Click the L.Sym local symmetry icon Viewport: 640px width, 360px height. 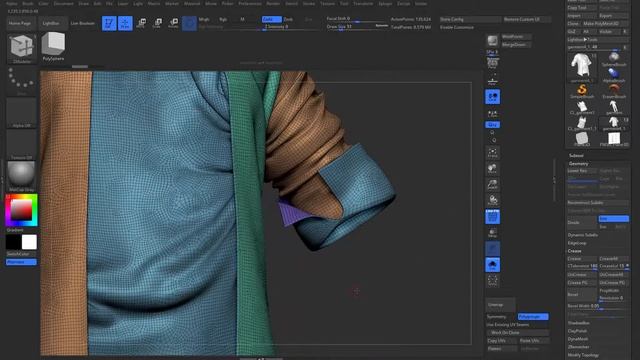pyautogui.click(x=493, y=113)
